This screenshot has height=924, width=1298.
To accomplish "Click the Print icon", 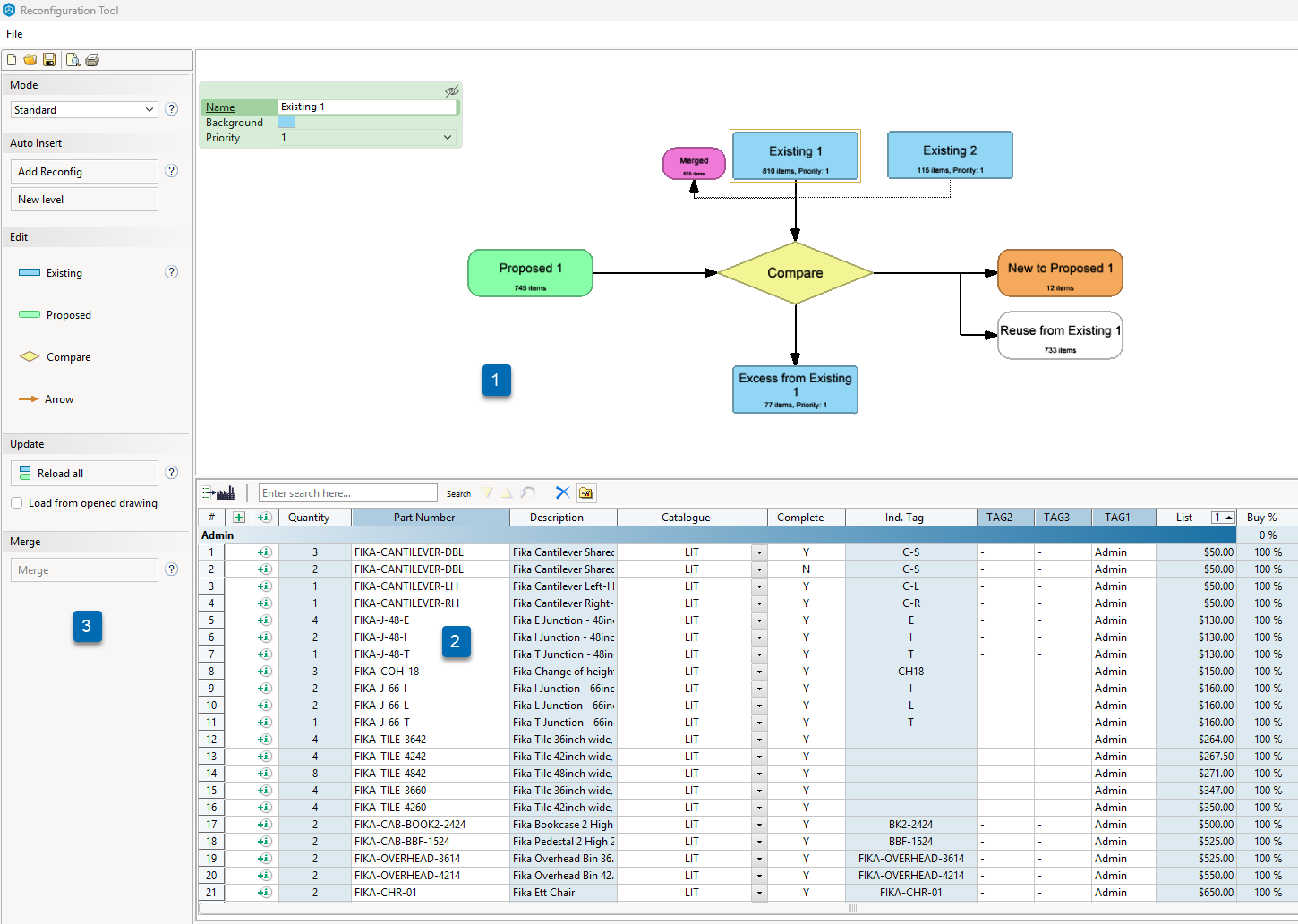I will pyautogui.click(x=92, y=60).
